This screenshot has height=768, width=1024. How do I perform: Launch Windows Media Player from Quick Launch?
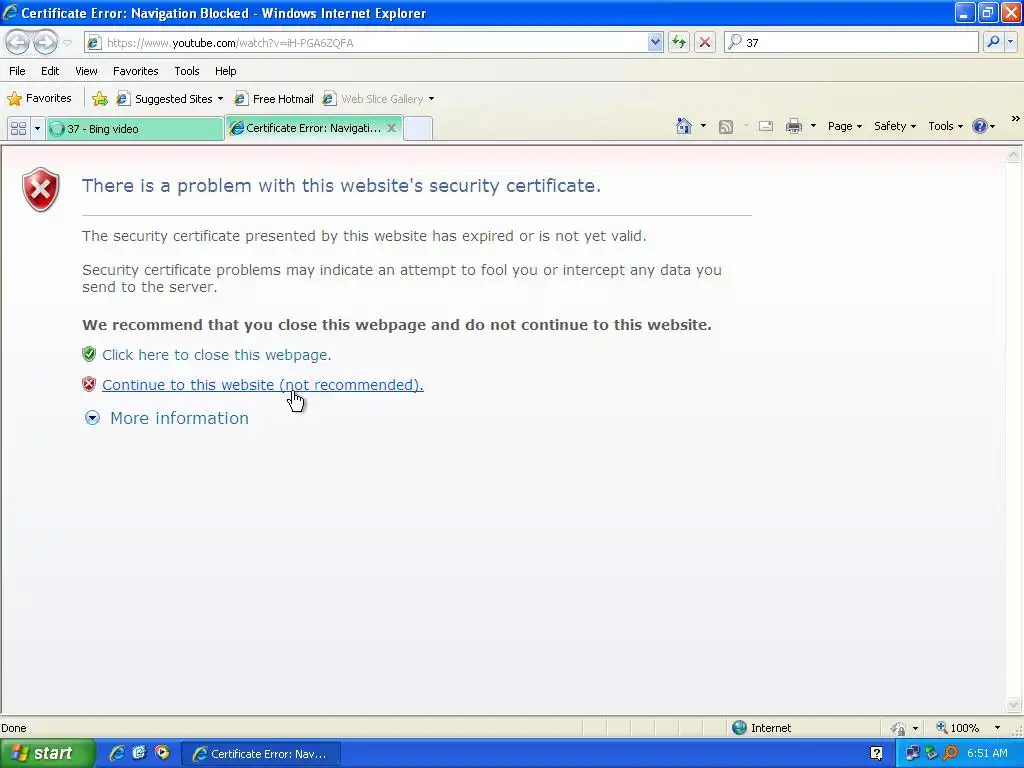(162, 753)
